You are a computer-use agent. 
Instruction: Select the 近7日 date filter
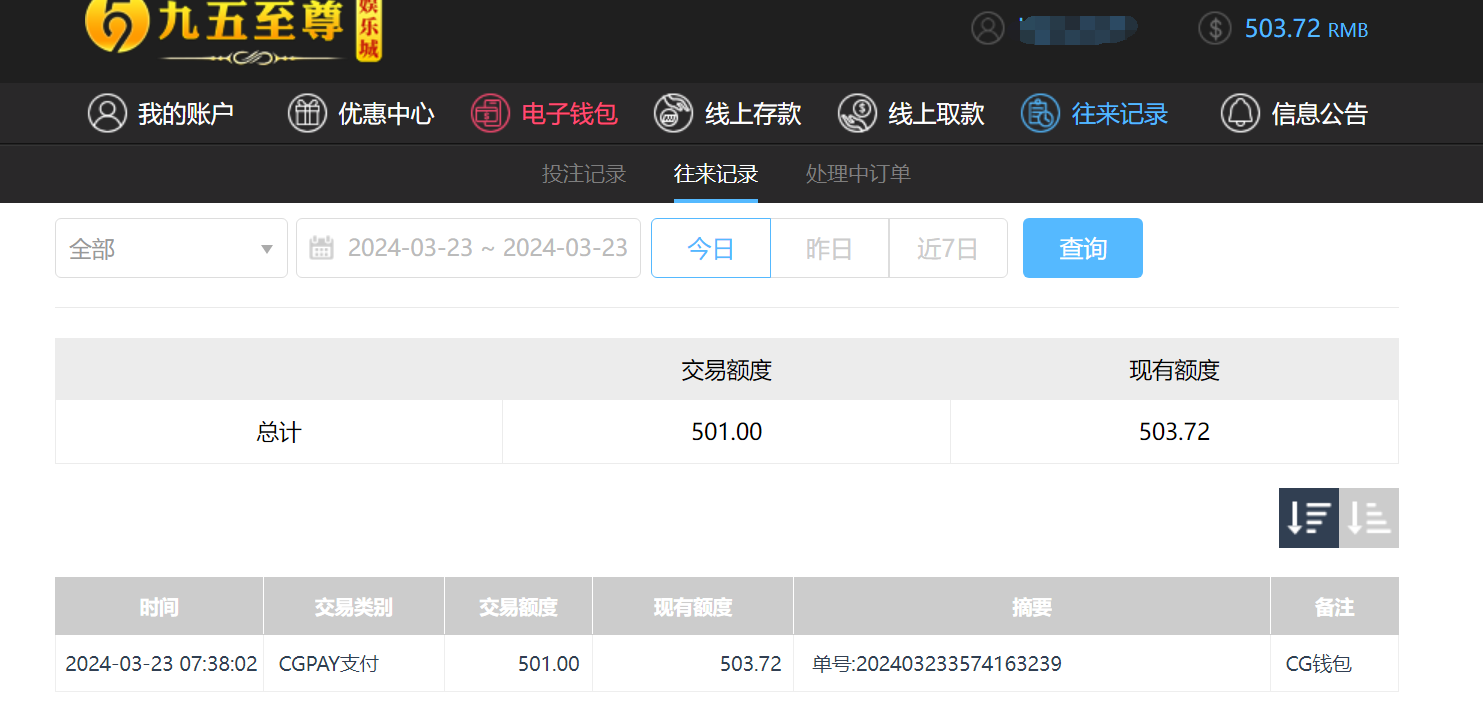pyautogui.click(x=948, y=248)
